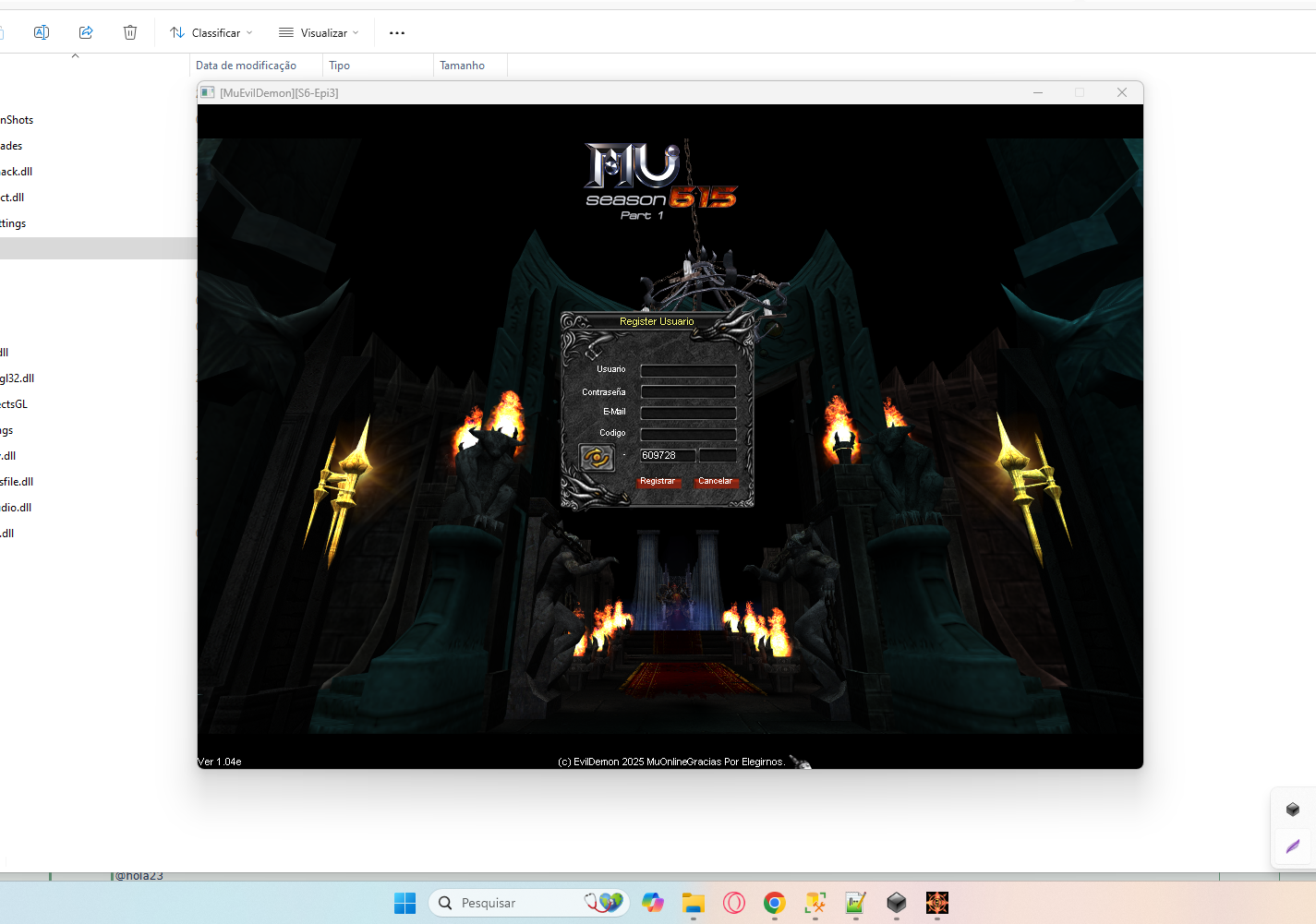Select the file ending in dio.dll
The height and width of the screenshot is (924, 1316).
pos(16,508)
